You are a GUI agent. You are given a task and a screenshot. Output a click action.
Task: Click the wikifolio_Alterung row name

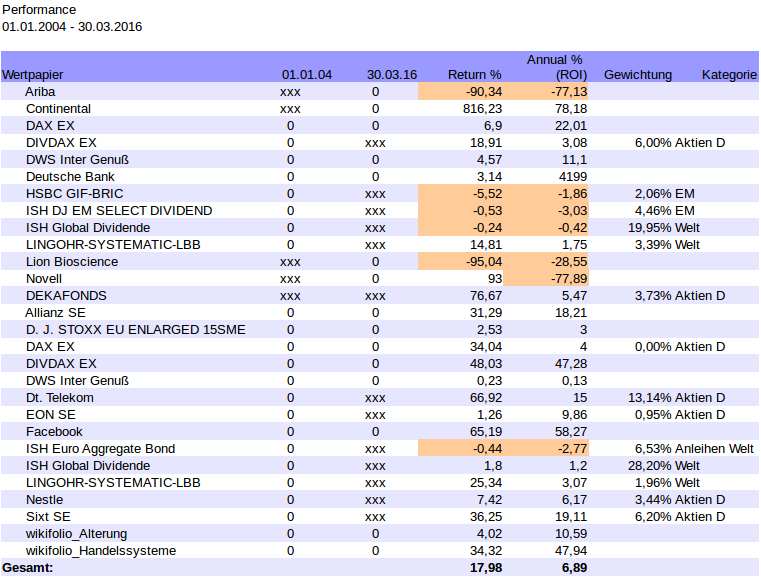(x=76, y=534)
